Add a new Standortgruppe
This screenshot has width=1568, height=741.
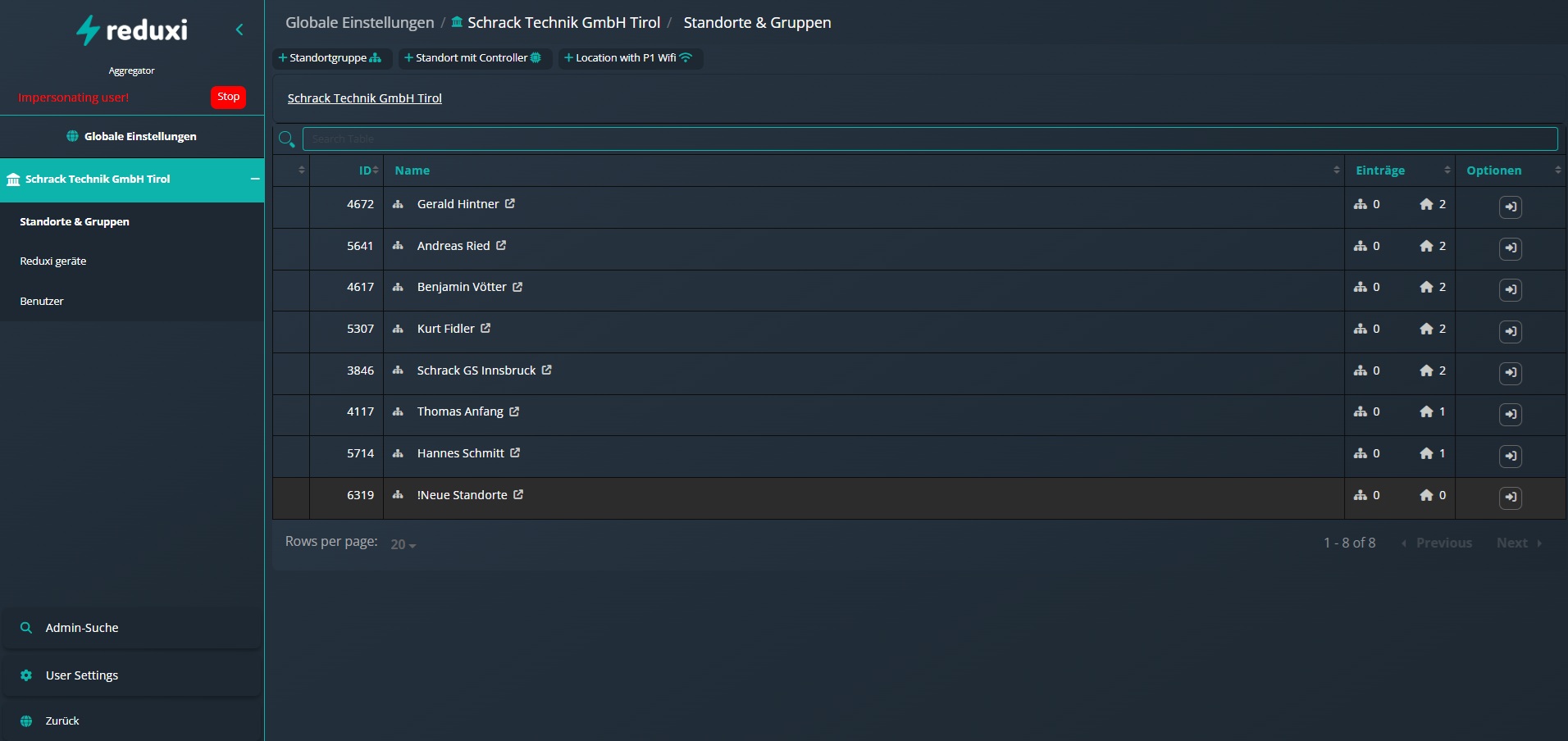(330, 58)
